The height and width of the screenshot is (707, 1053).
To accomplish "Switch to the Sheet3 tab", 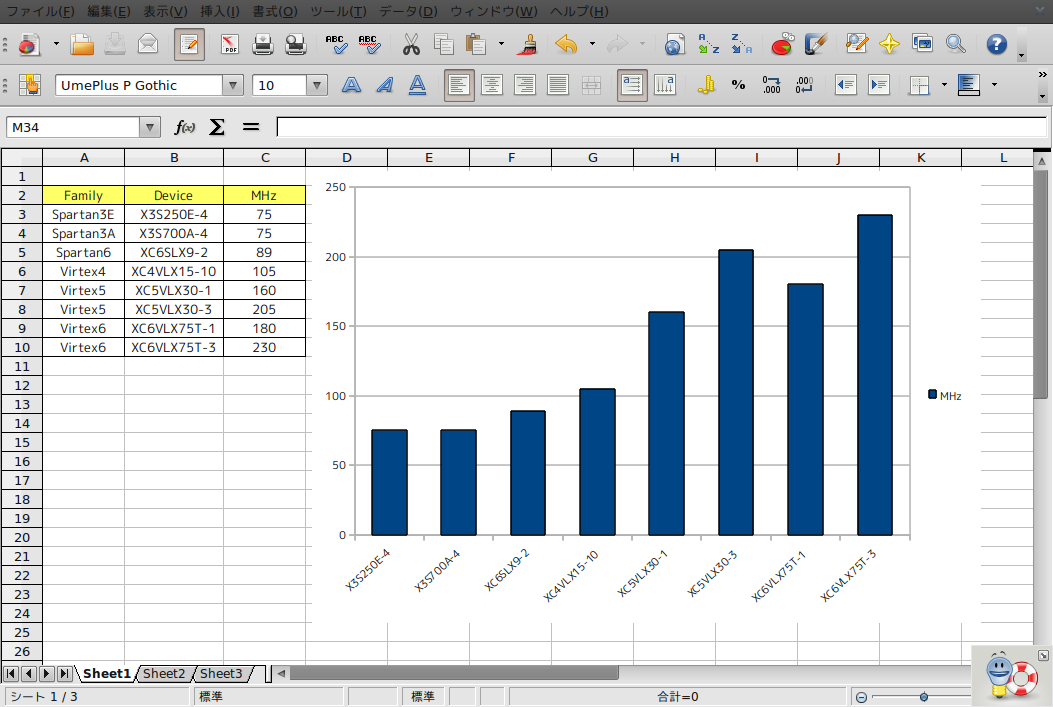I will click(221, 673).
